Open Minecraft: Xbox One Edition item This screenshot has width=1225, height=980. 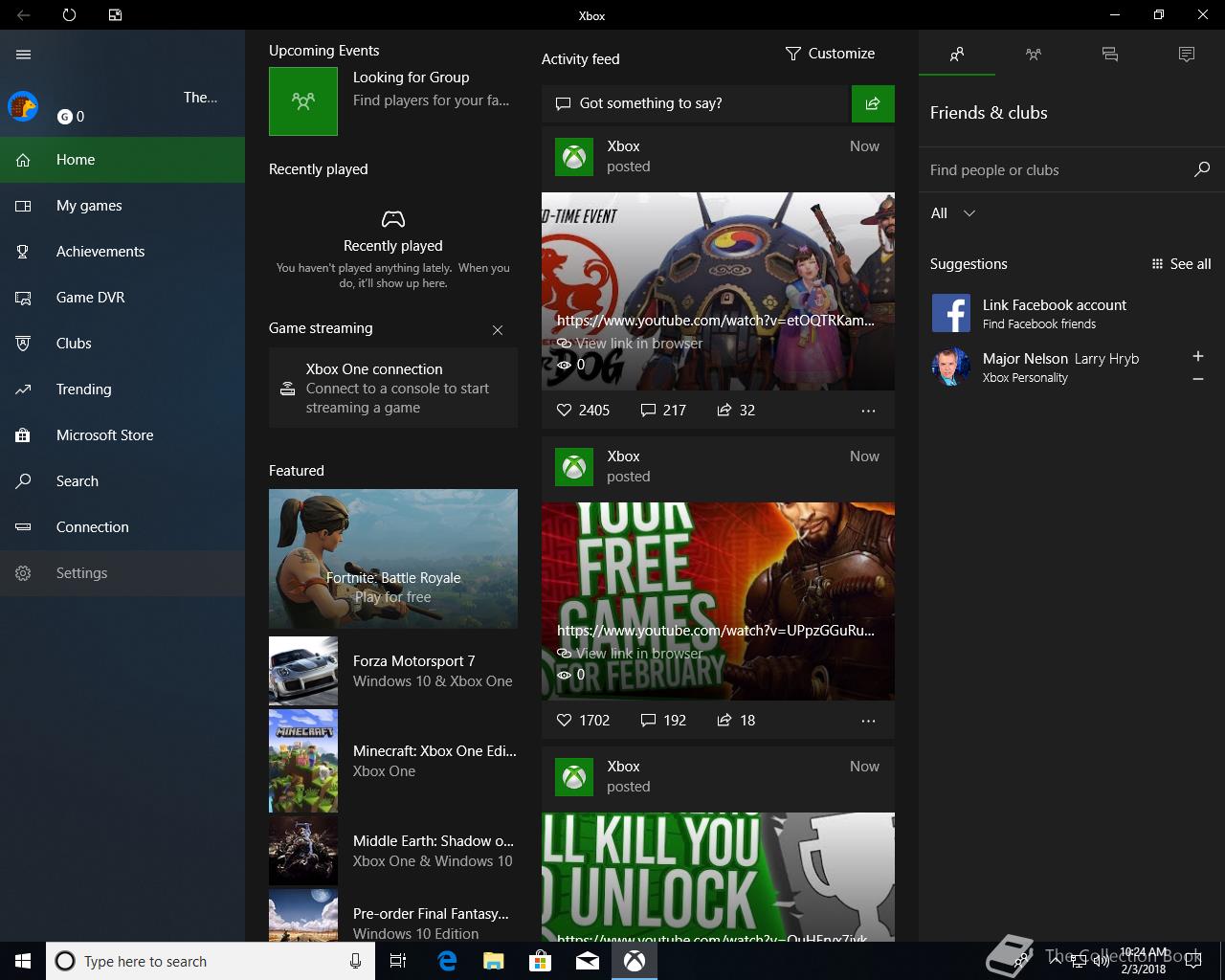(x=393, y=761)
